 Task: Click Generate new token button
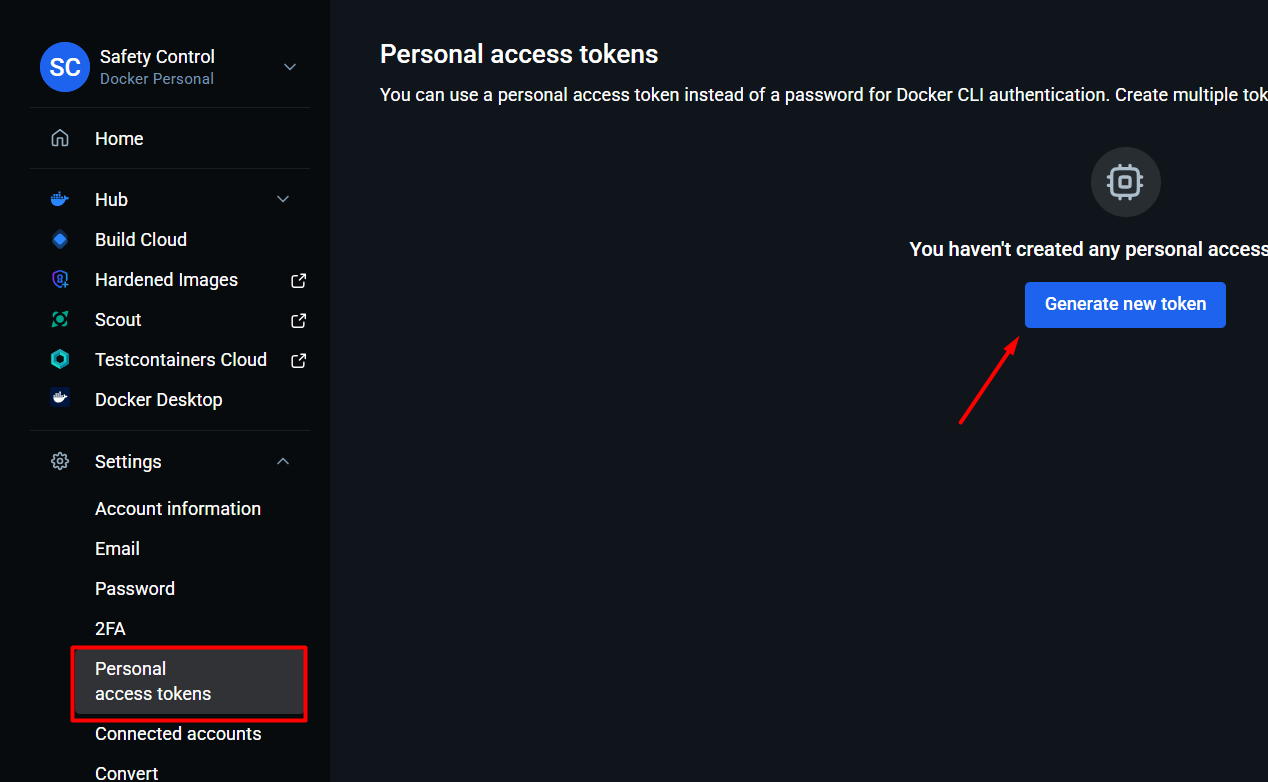pos(1125,304)
